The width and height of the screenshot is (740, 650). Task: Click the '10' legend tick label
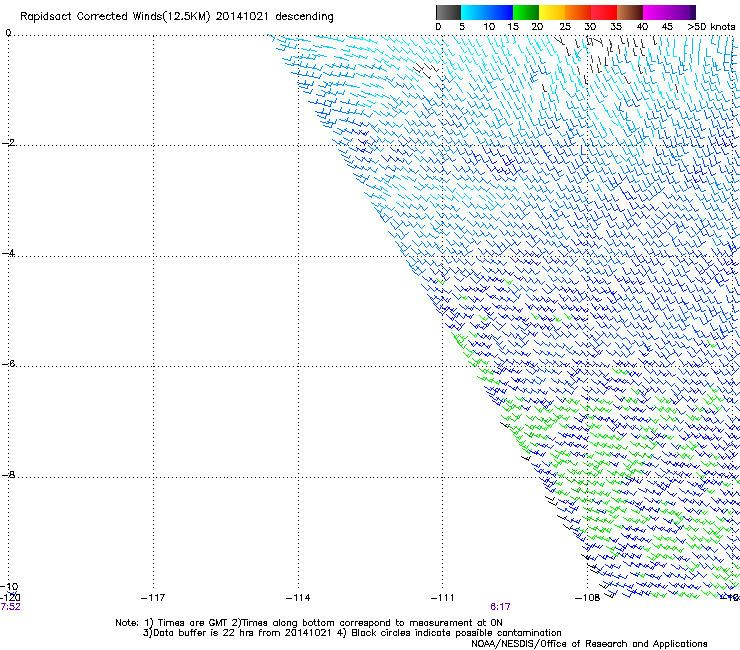pyautogui.click(x=489, y=27)
